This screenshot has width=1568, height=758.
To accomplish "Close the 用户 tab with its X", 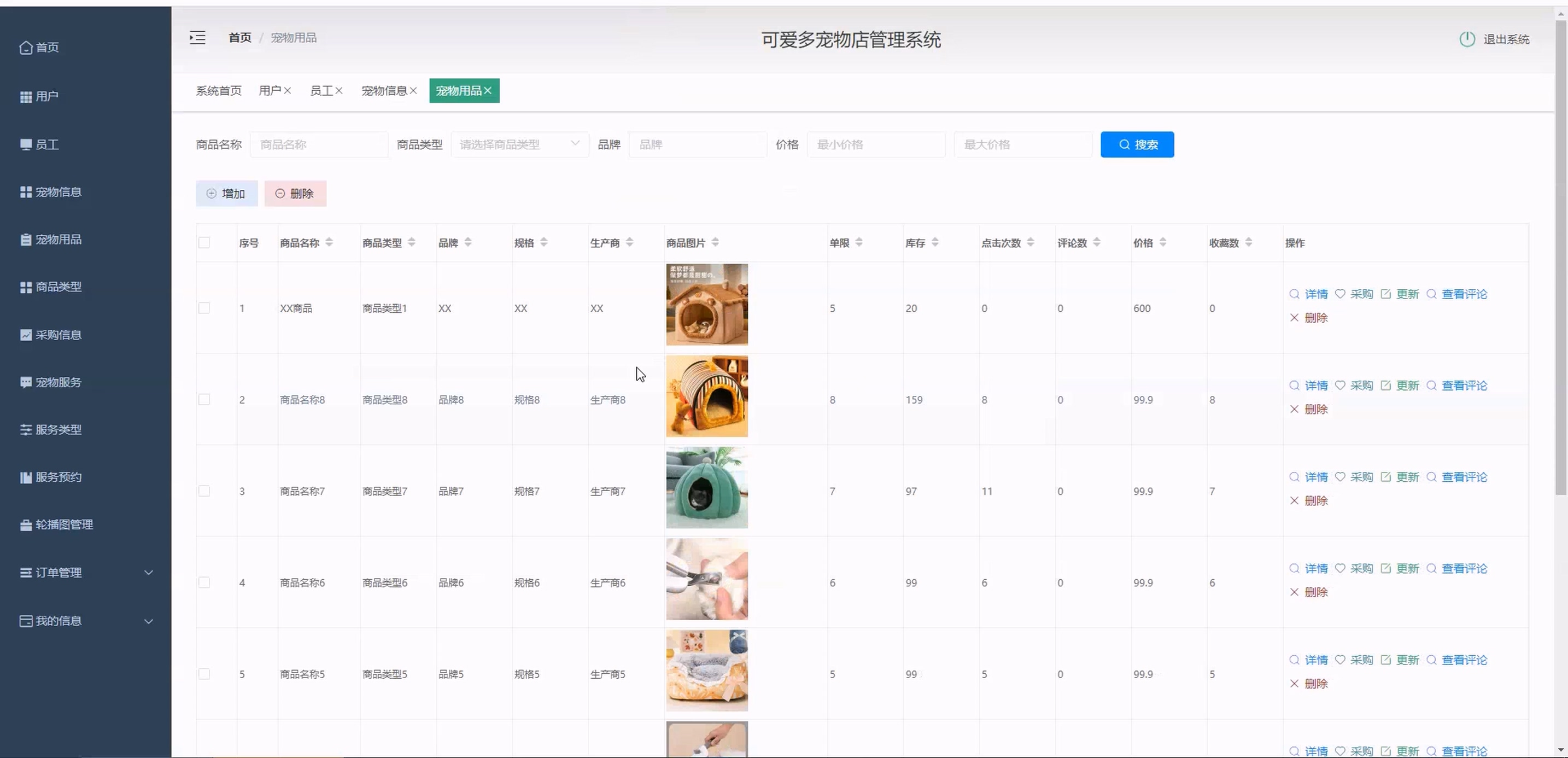I will click(x=288, y=91).
